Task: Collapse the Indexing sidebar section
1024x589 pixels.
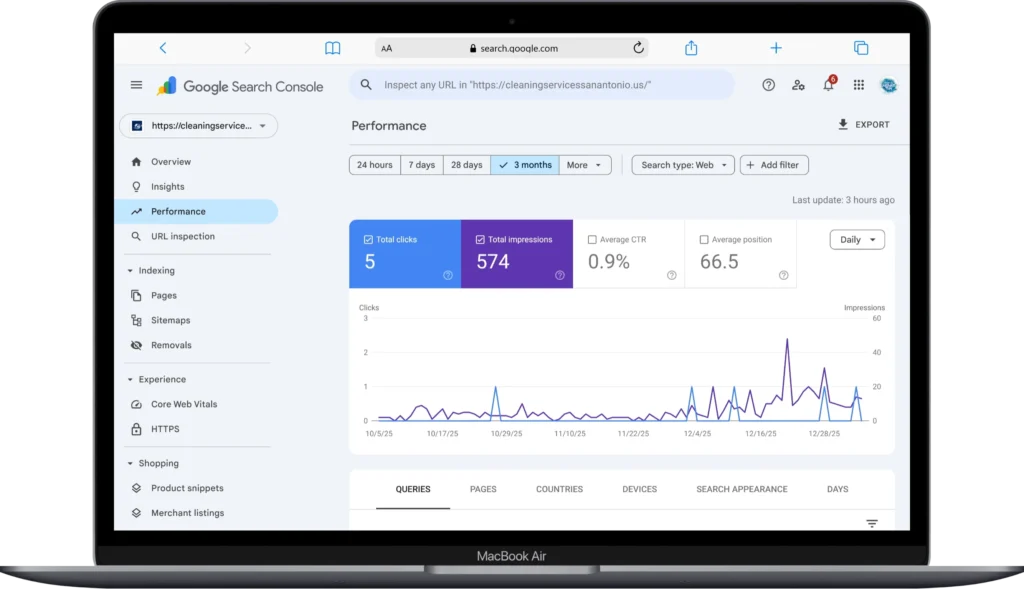Action: [130, 271]
